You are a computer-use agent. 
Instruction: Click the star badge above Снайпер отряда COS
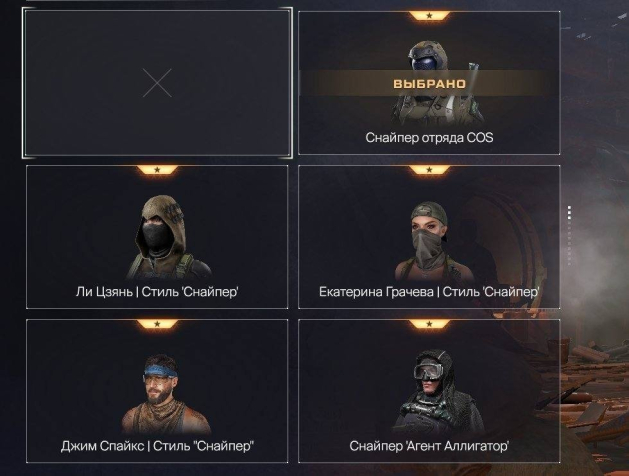[x=429, y=16]
